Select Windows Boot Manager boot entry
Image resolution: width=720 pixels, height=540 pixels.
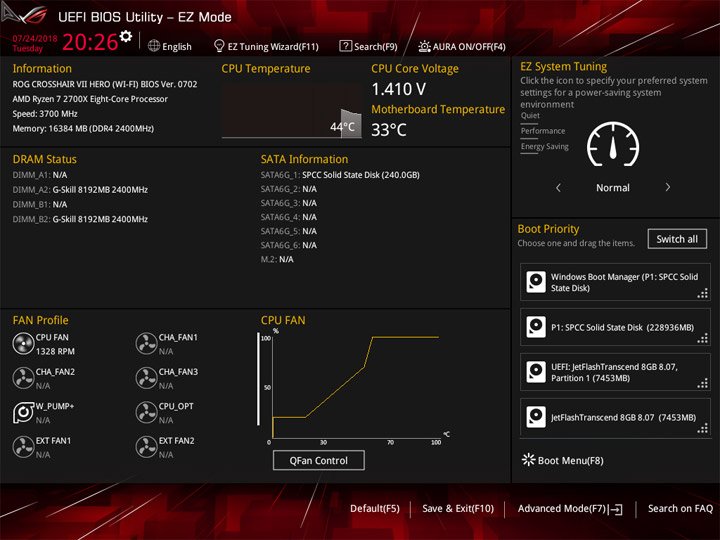click(x=615, y=282)
